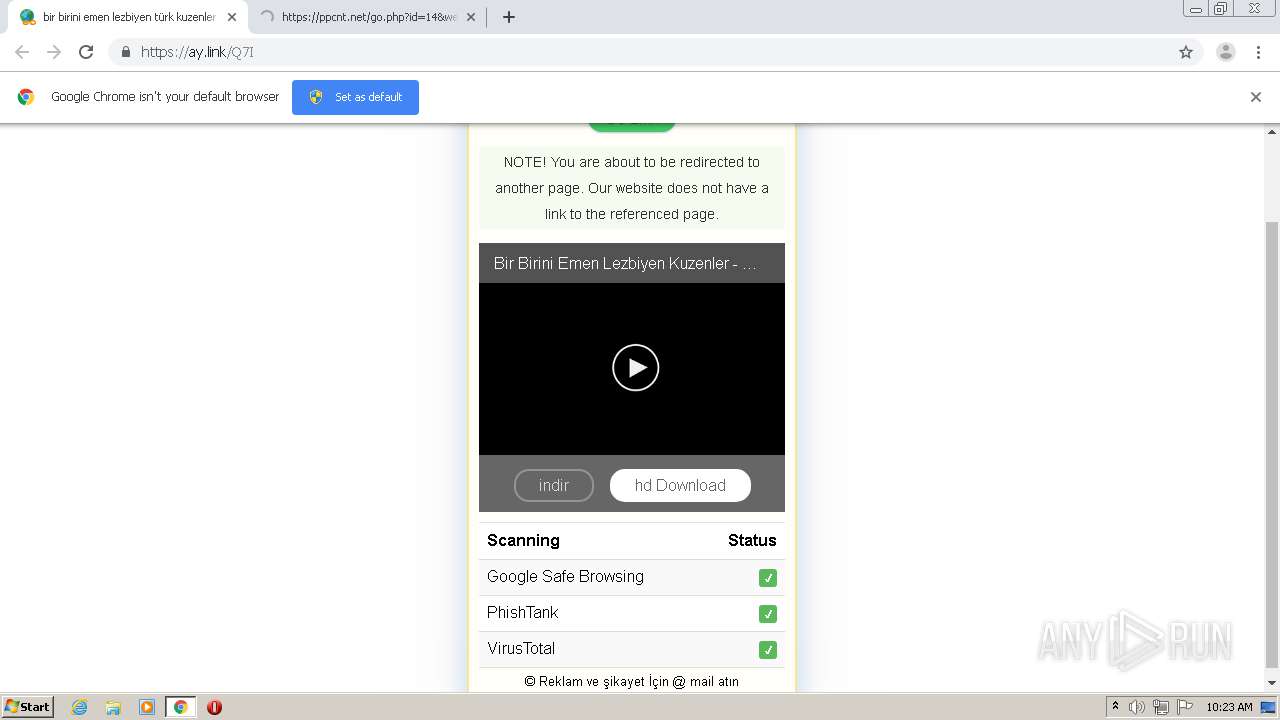
Task: Close the 'bir birini emen' tab
Action: [x=232, y=17]
